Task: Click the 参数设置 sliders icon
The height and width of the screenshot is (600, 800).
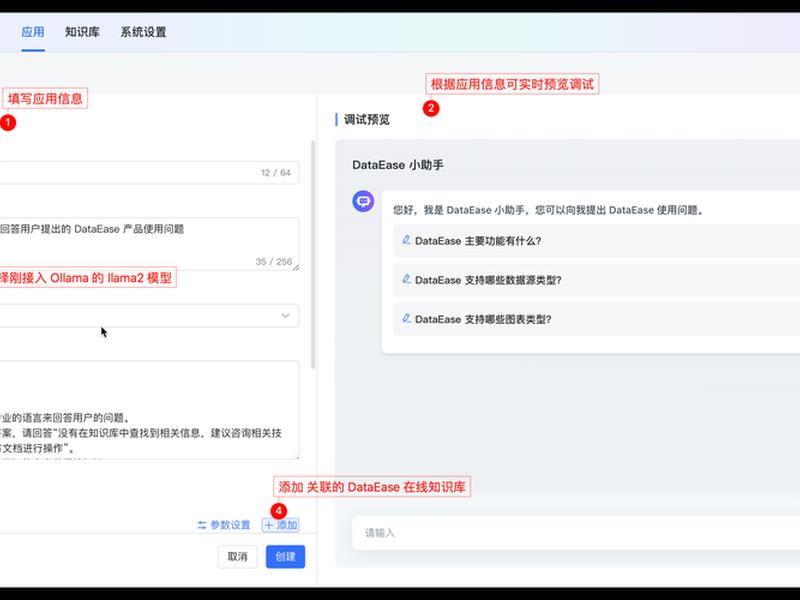Action: click(202, 525)
